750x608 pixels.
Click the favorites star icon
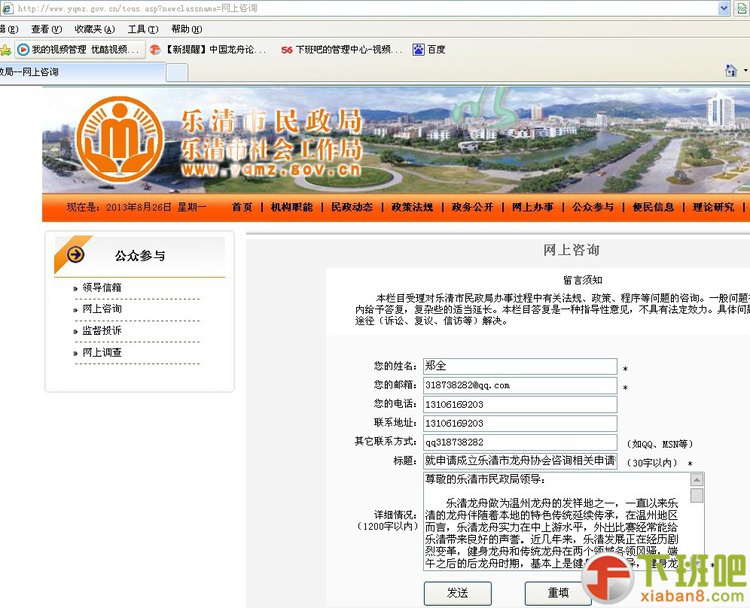(x=5, y=50)
